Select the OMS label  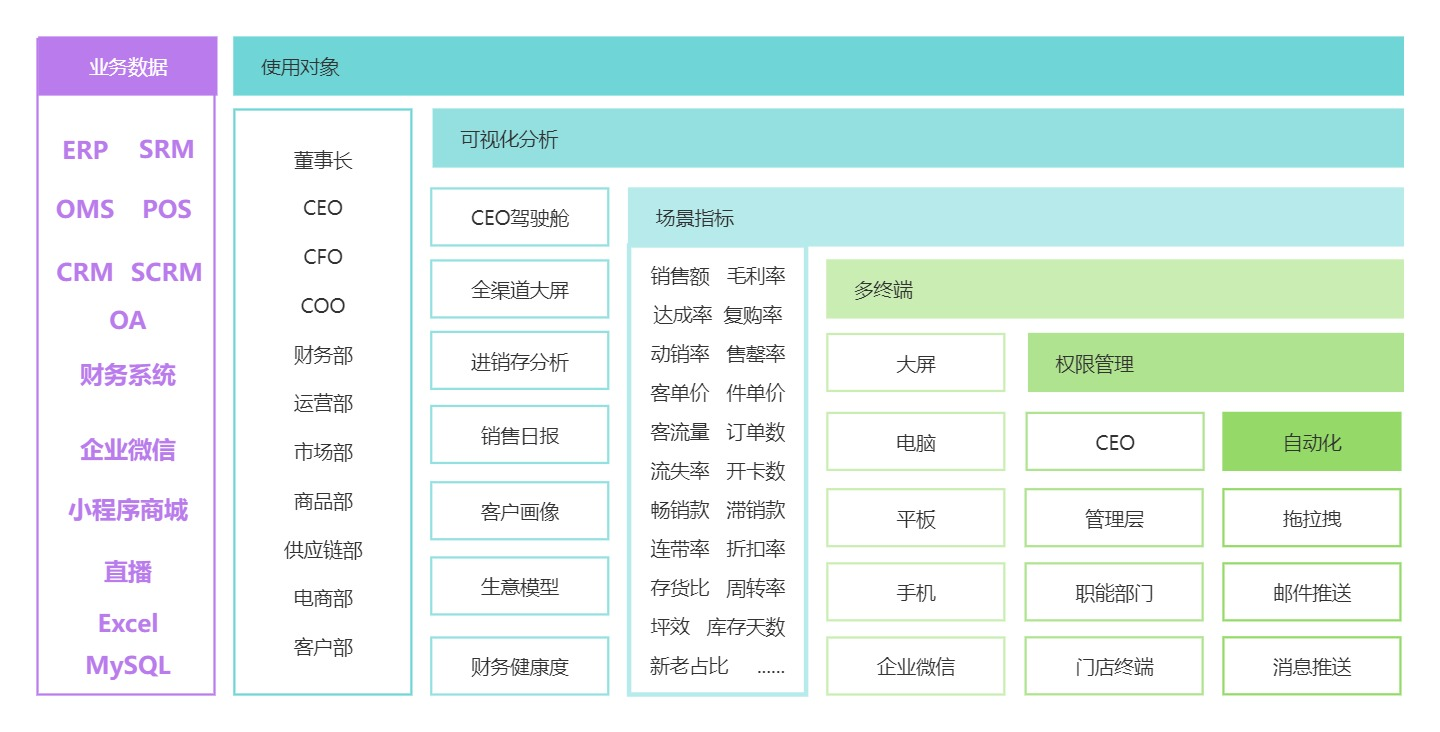click(x=85, y=210)
